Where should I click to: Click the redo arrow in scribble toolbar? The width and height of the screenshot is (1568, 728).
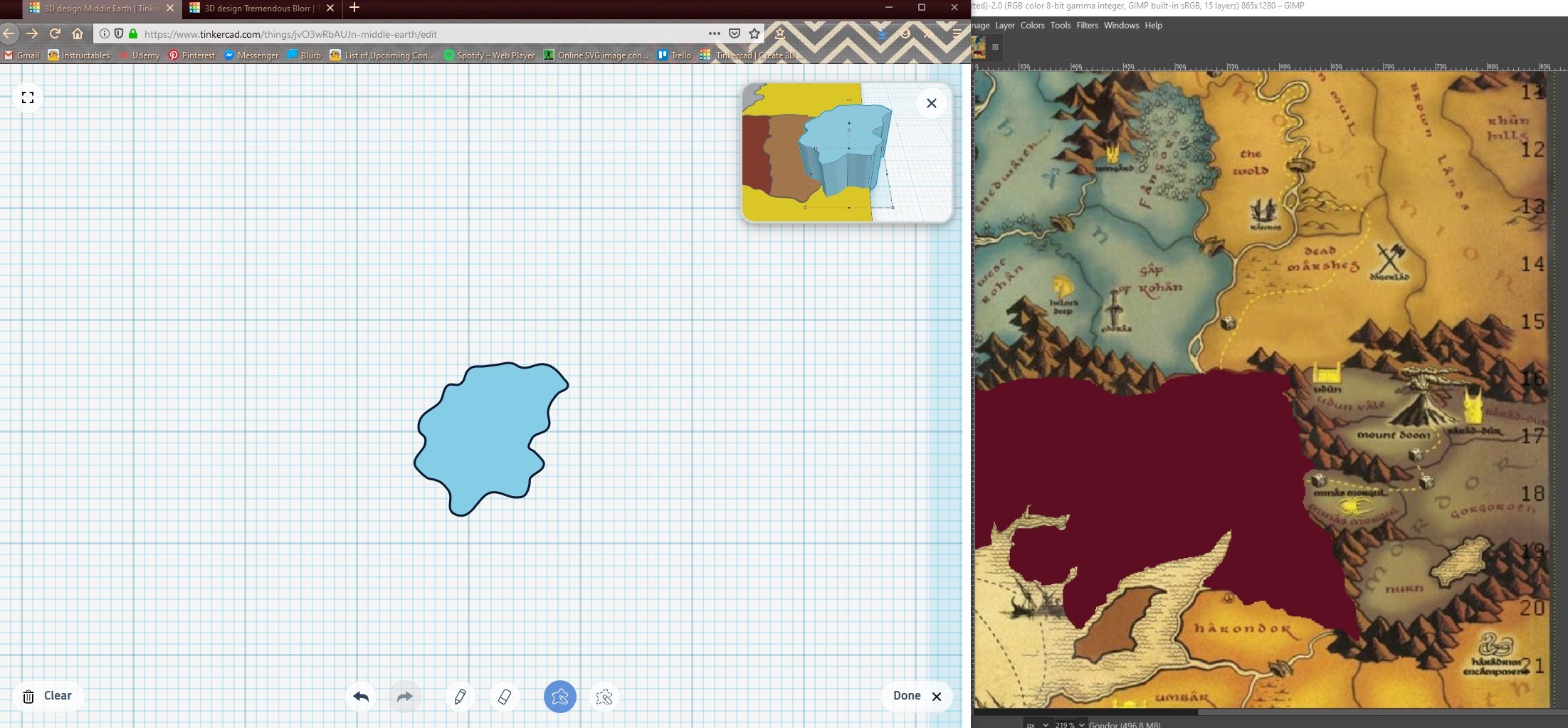click(x=404, y=697)
